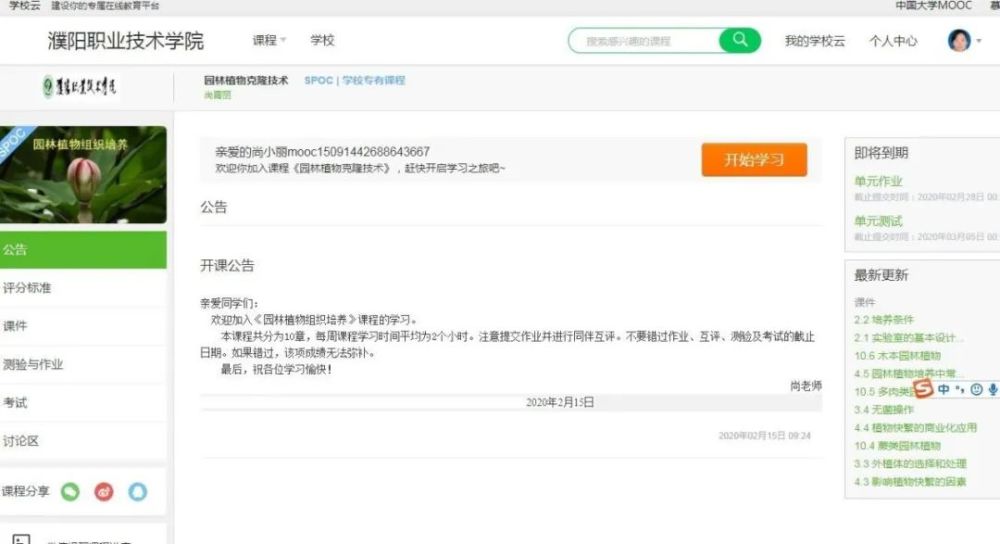The height and width of the screenshot is (544, 1000).
Task: Share course via the Weibo icon
Action: point(104,492)
